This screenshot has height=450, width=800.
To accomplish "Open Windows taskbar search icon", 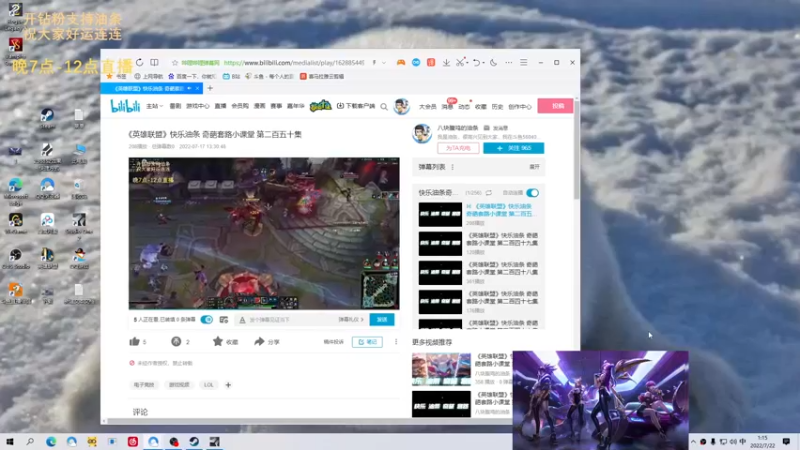I will coord(30,441).
